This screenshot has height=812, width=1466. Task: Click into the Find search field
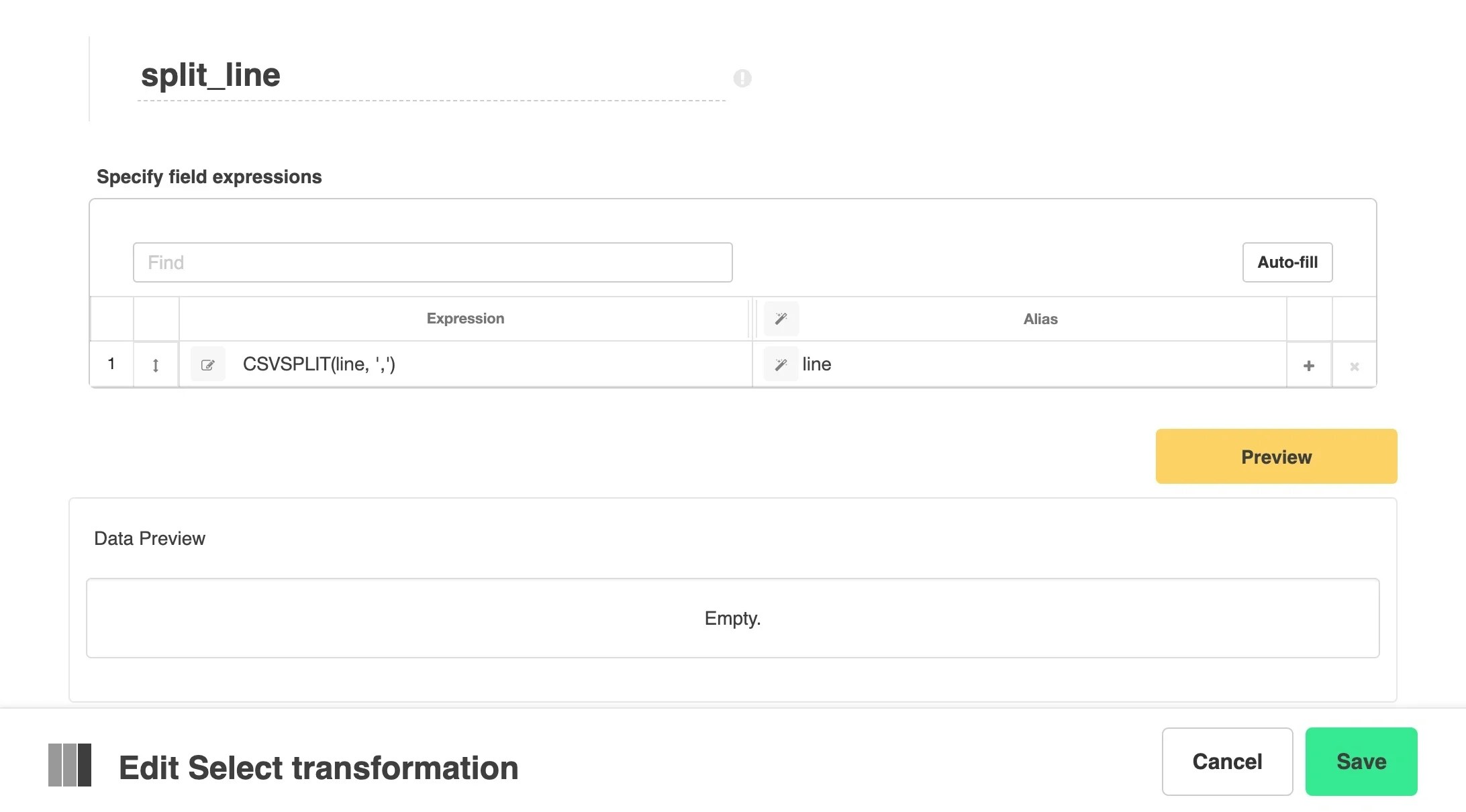[432, 262]
